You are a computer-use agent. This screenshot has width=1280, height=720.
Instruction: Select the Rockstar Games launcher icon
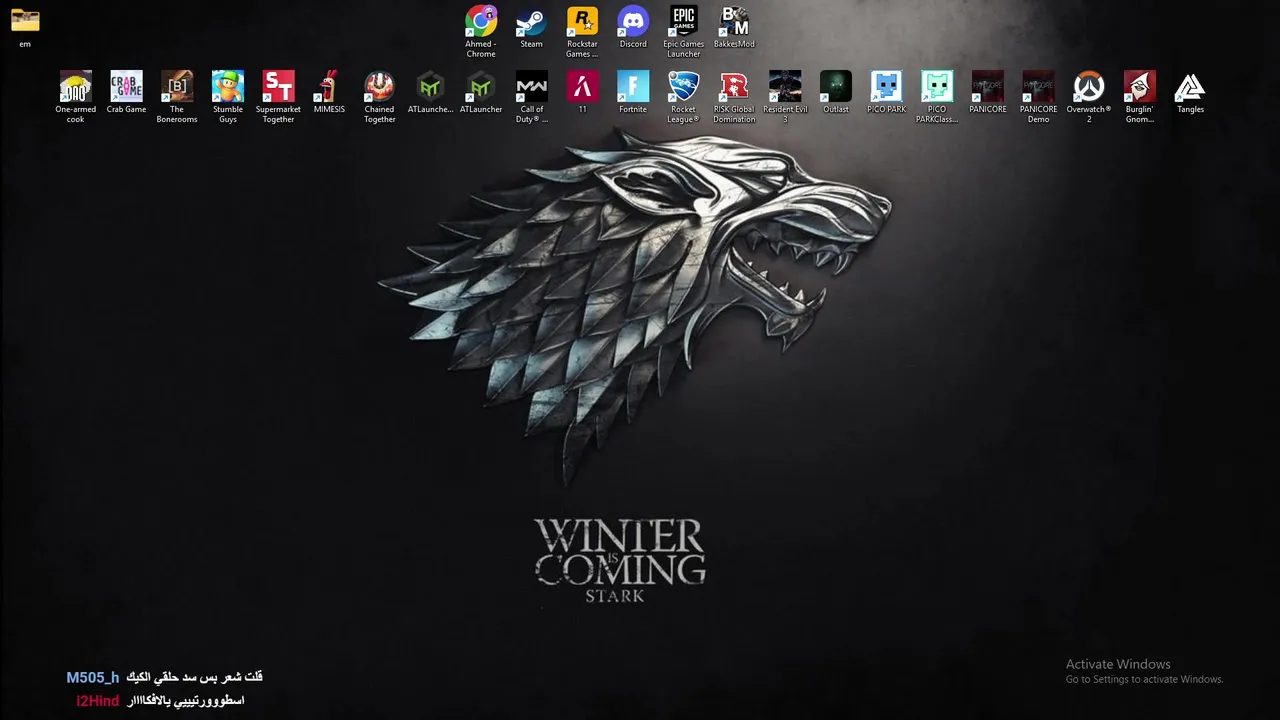pos(582,21)
